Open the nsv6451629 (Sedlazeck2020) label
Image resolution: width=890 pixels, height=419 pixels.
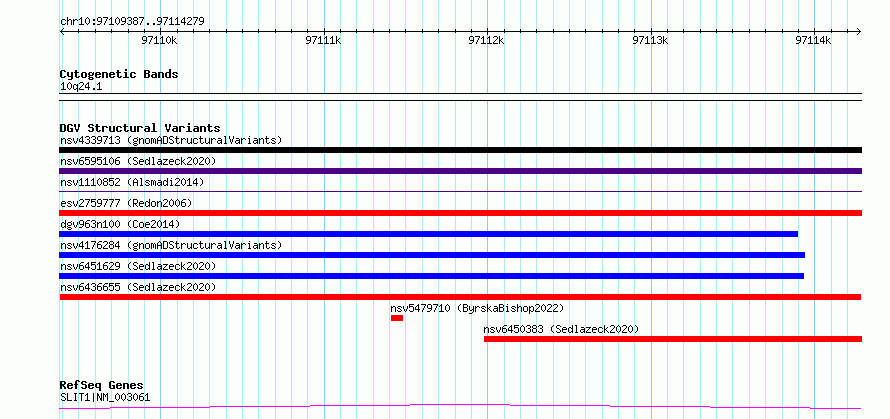(138, 266)
